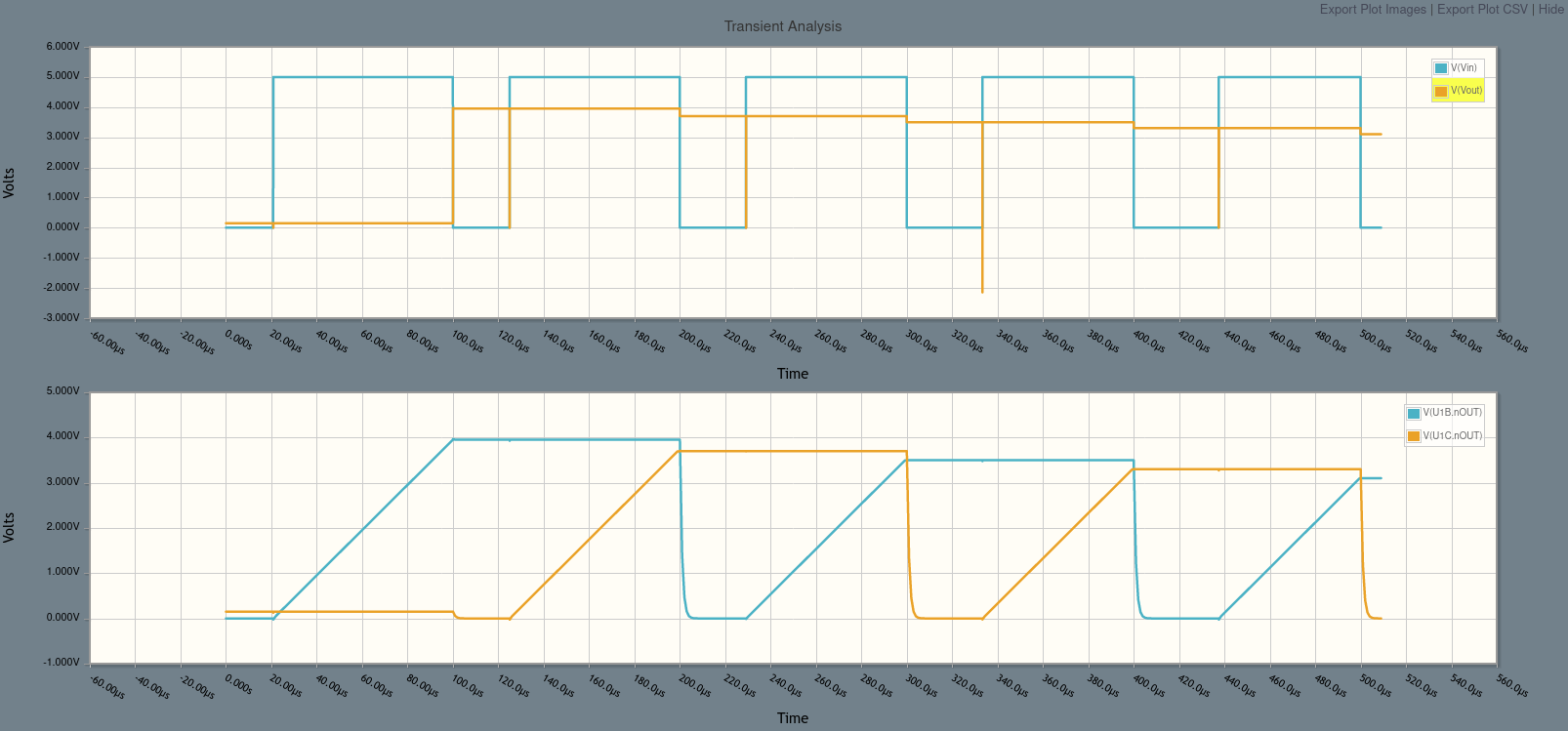Click the Transient Analysis plot title
Screen dimensions: 1568x731
point(783,26)
